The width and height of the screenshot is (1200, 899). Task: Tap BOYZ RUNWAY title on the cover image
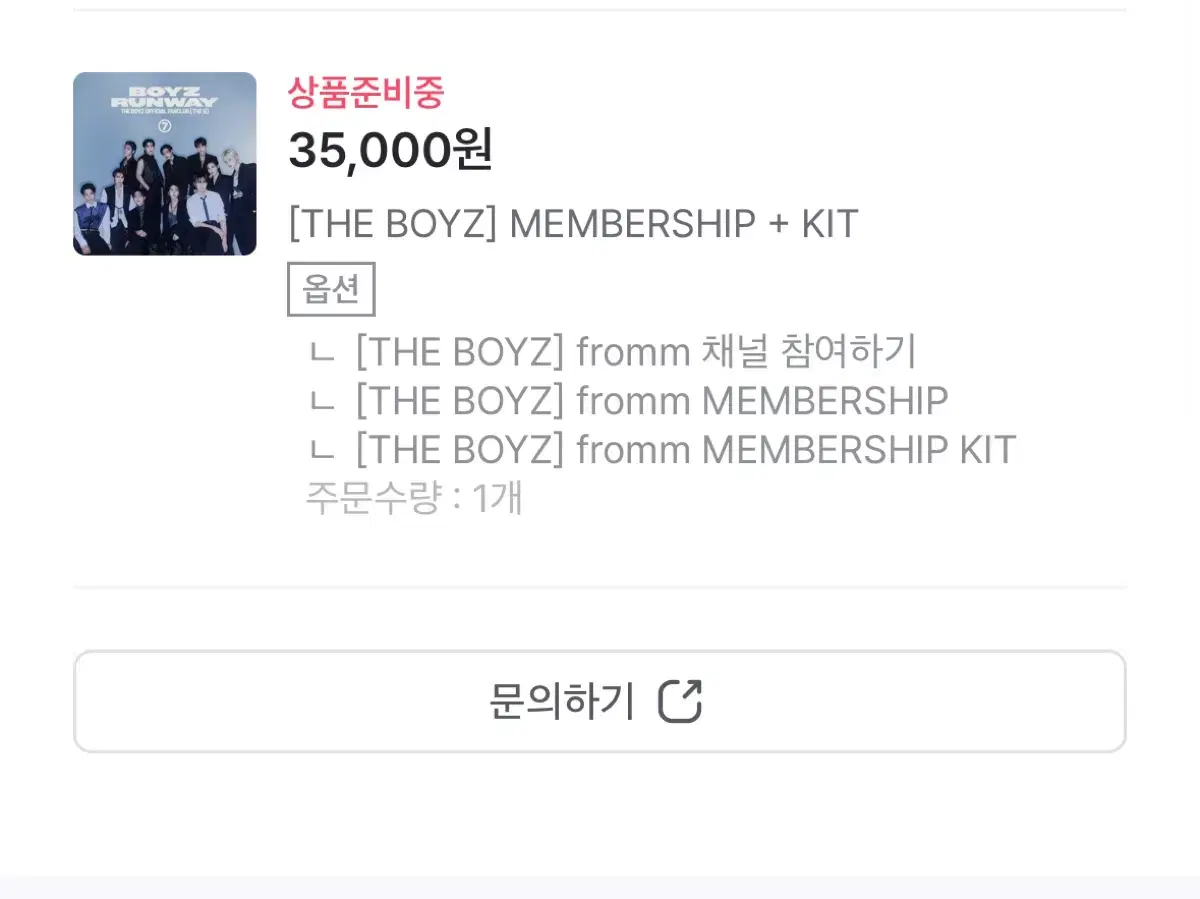(165, 95)
